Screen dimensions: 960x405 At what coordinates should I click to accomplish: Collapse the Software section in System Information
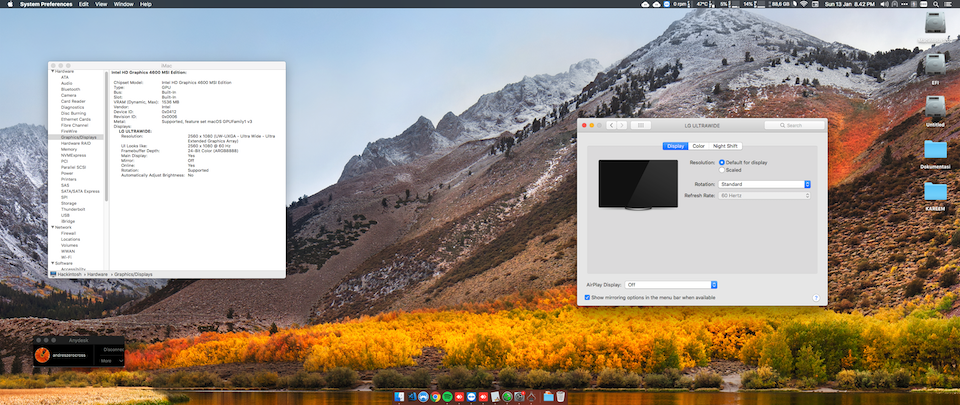click(x=53, y=263)
